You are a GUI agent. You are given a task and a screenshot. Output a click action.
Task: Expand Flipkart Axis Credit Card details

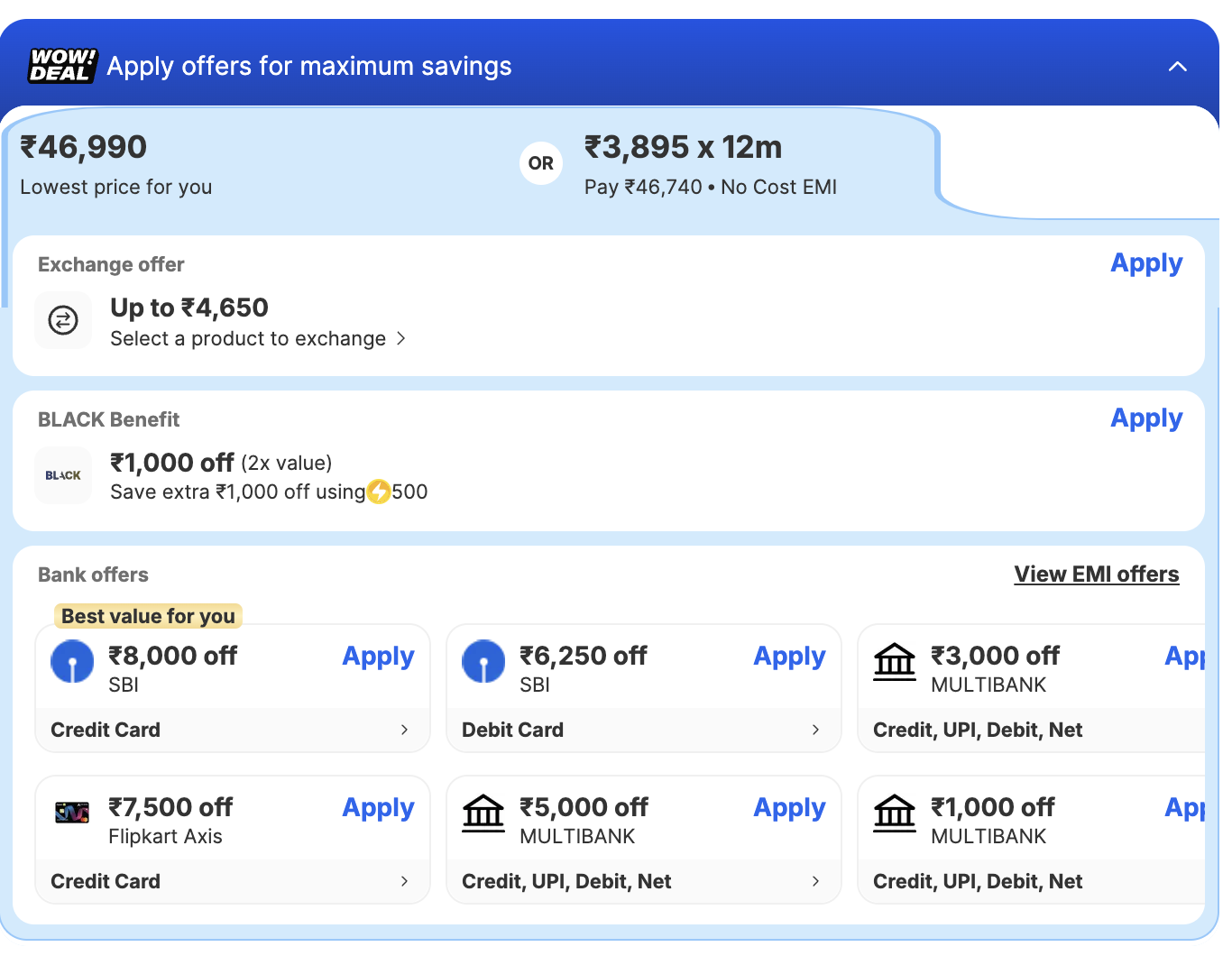[x=232, y=881]
